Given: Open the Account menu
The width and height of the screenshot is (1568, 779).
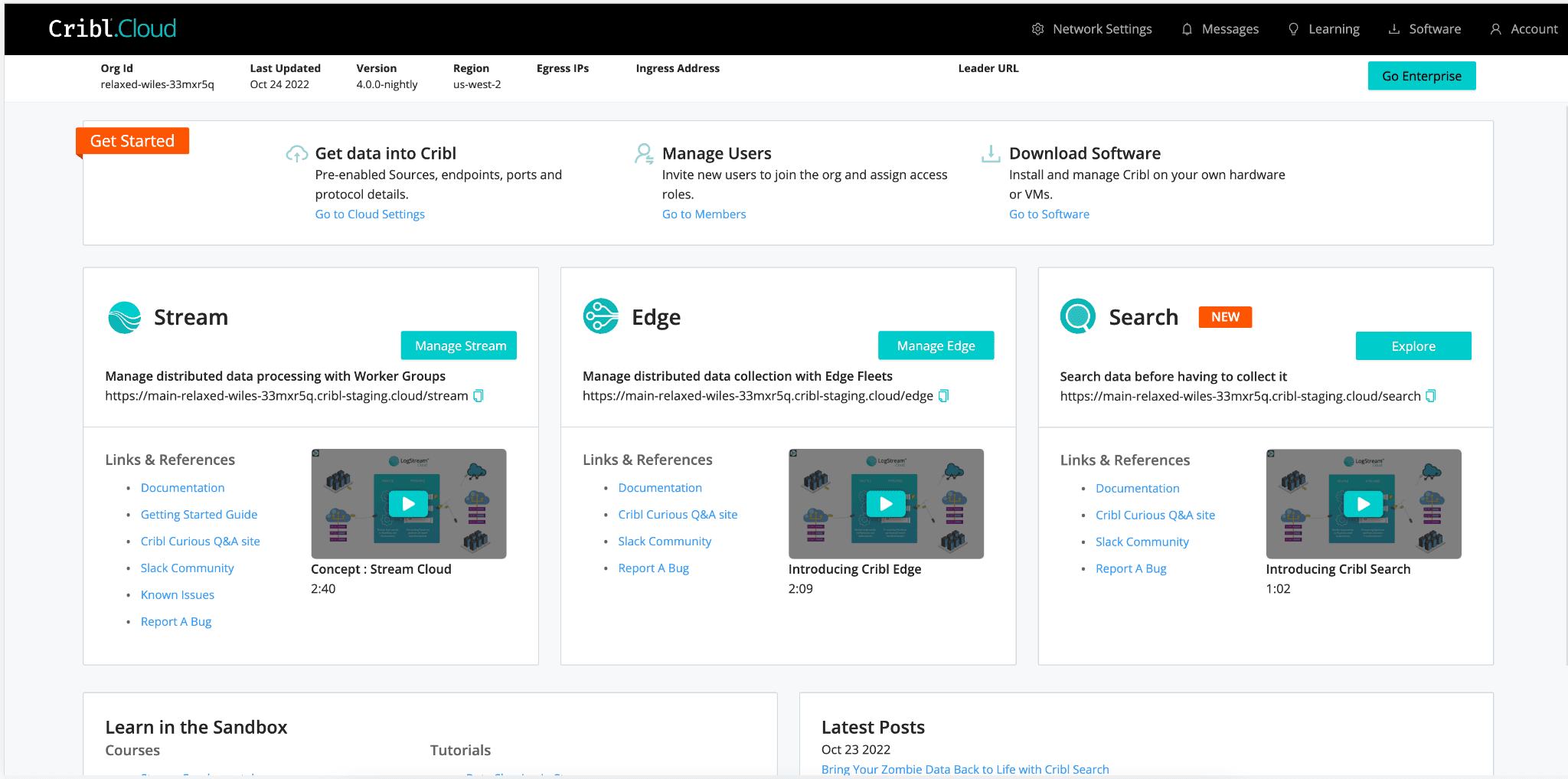Looking at the screenshot, I should (1524, 29).
